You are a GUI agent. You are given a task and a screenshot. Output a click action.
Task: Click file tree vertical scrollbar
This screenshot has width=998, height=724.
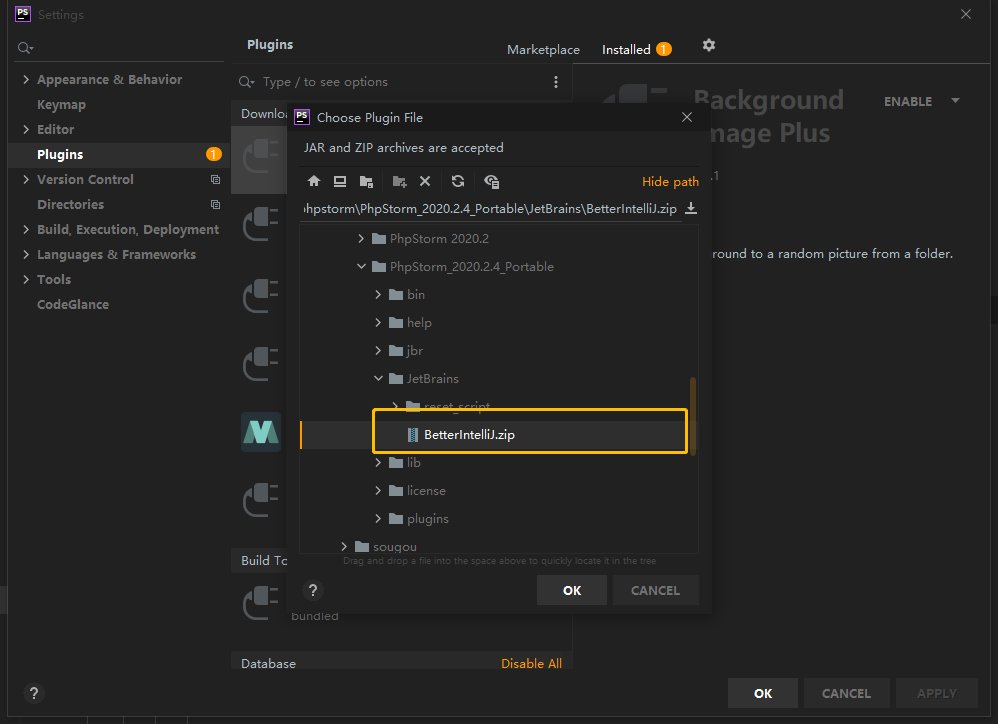point(692,416)
